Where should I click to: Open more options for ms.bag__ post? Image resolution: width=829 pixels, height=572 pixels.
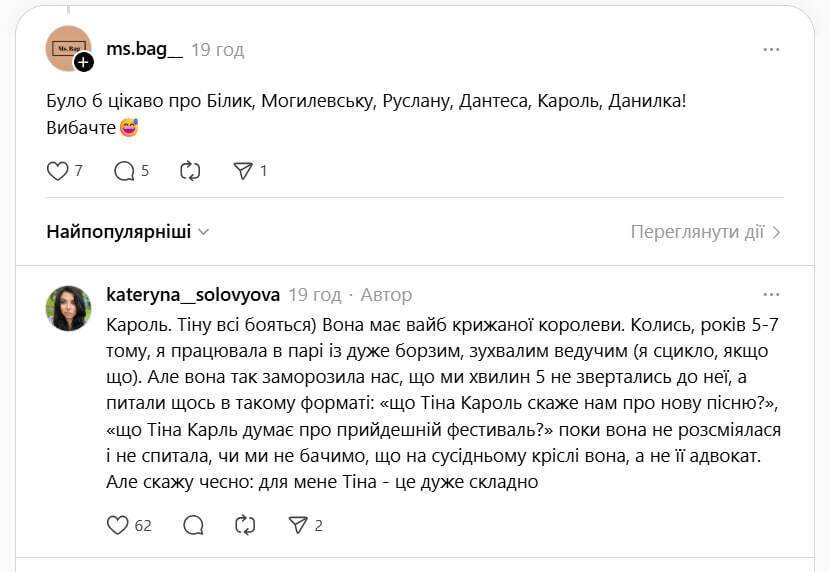click(x=771, y=49)
